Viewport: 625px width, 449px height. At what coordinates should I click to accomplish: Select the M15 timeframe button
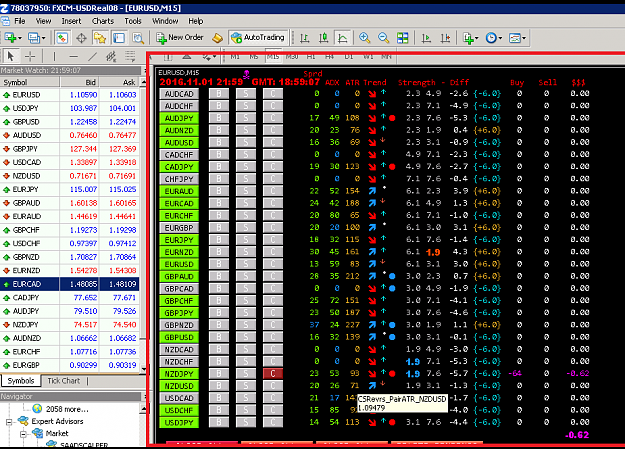tap(273, 57)
